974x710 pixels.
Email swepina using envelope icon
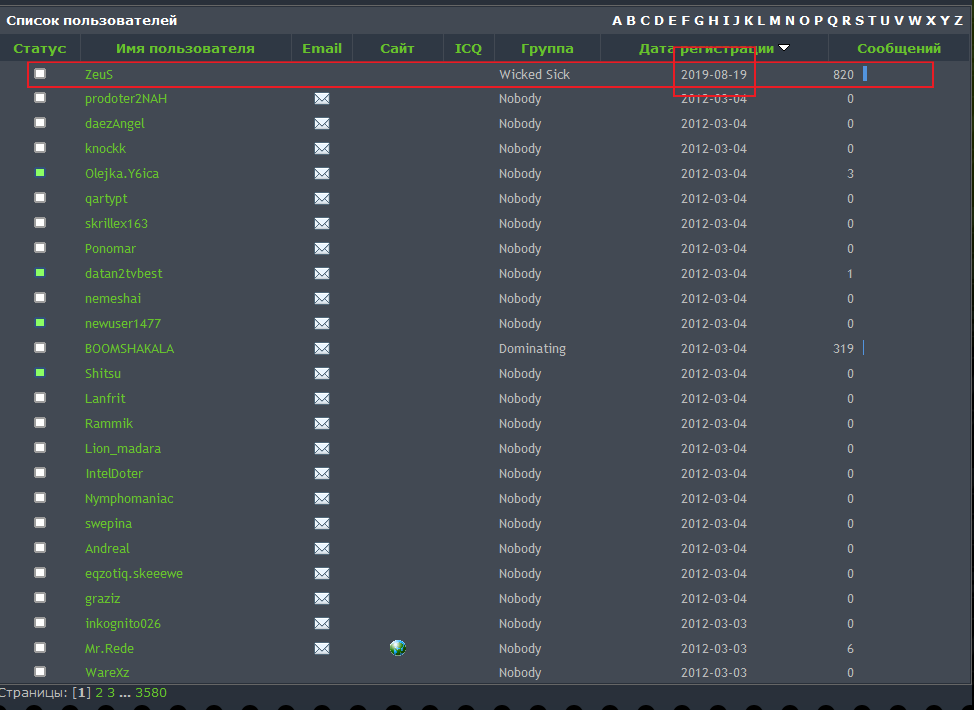pyautogui.click(x=322, y=524)
